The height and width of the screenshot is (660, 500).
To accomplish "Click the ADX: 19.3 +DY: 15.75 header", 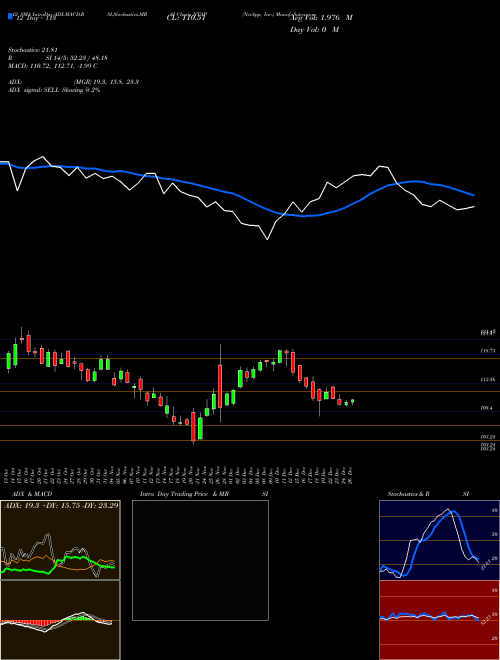I will point(61,505).
